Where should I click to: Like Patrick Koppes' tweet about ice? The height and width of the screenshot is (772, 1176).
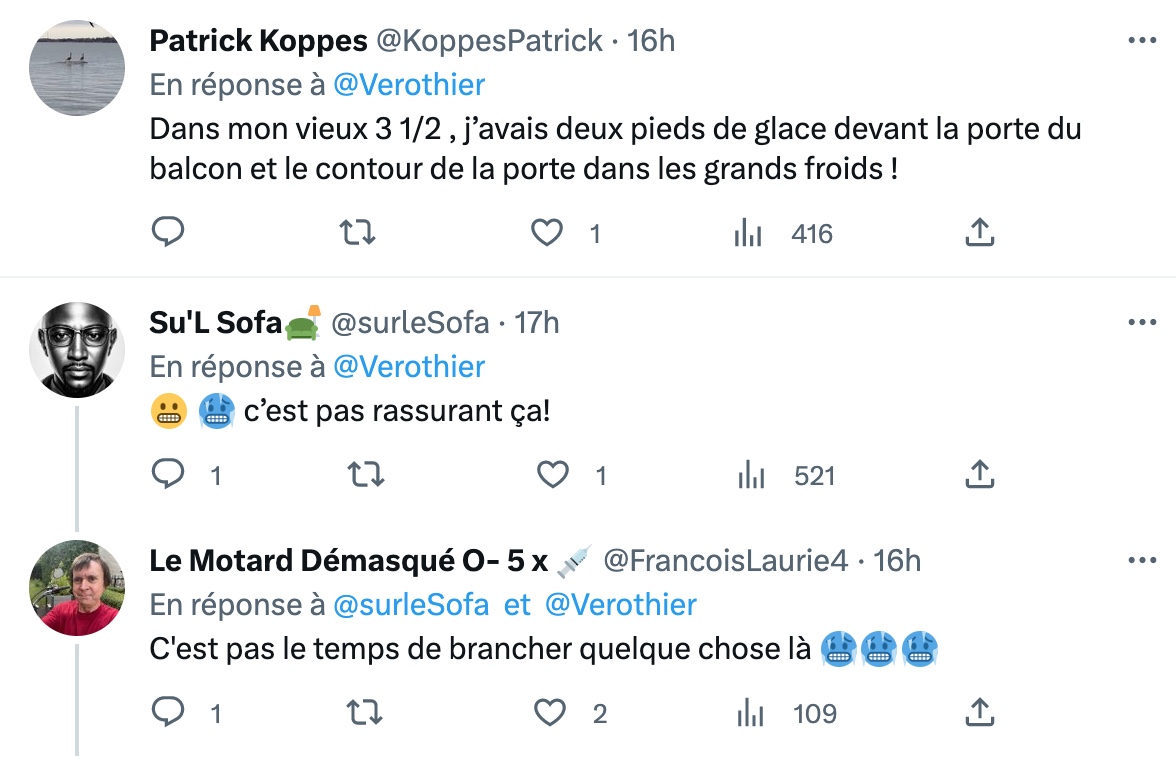tap(547, 233)
